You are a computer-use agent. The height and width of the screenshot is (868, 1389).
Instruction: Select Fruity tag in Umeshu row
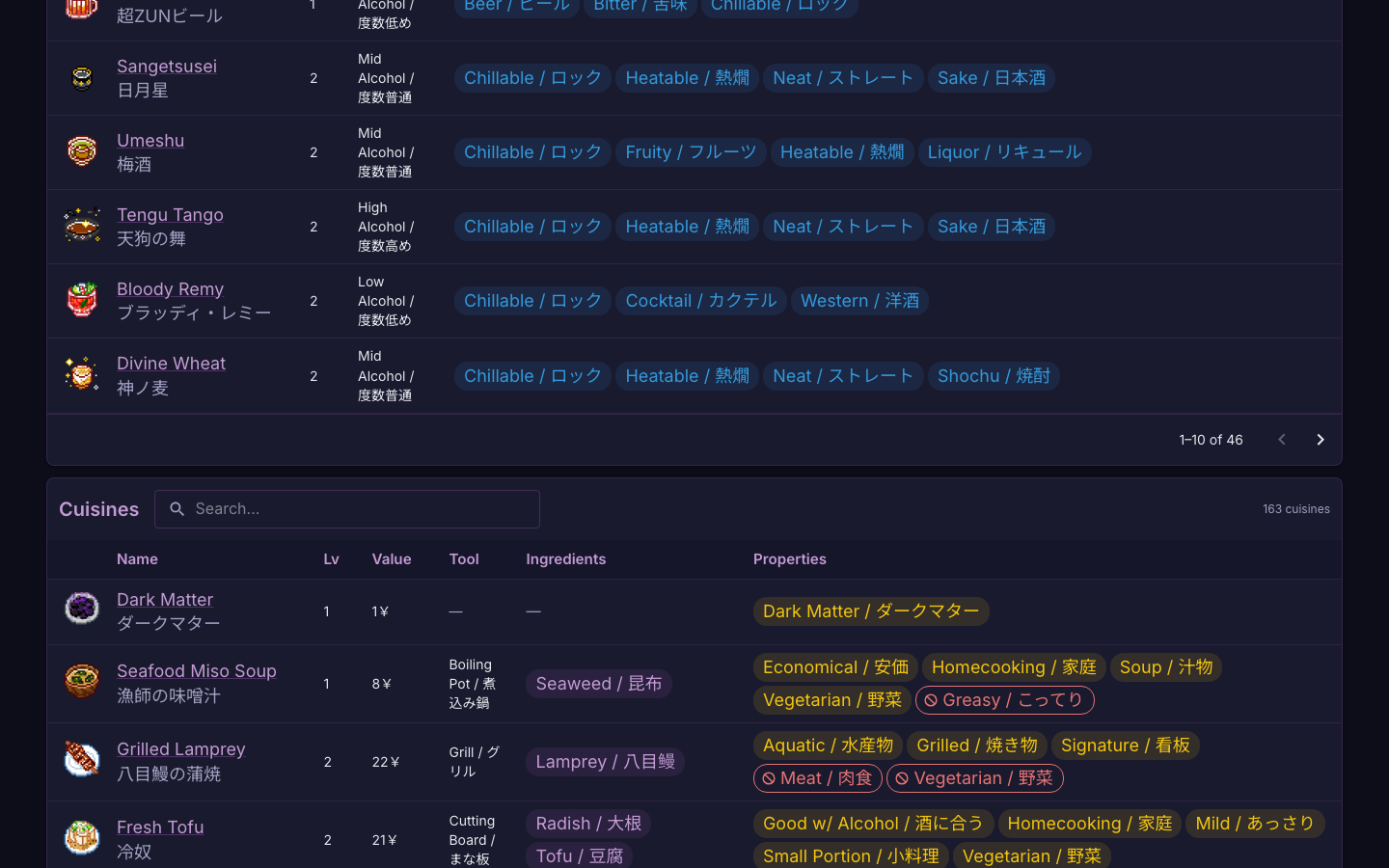[691, 152]
